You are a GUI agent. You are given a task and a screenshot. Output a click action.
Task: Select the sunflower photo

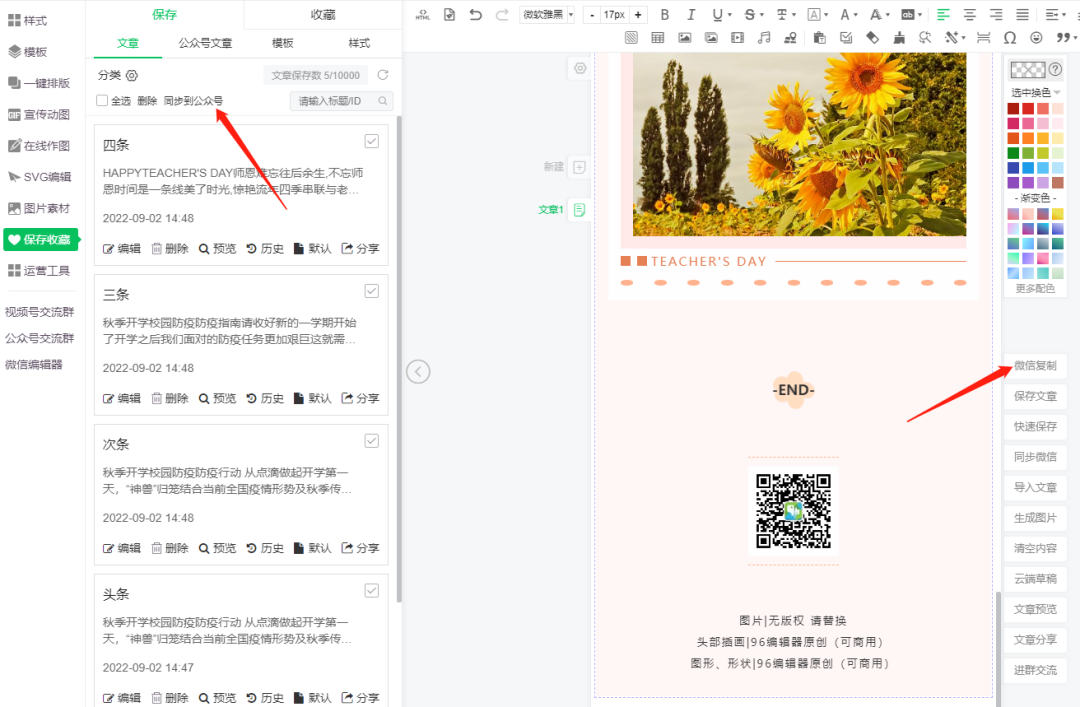[x=799, y=145]
